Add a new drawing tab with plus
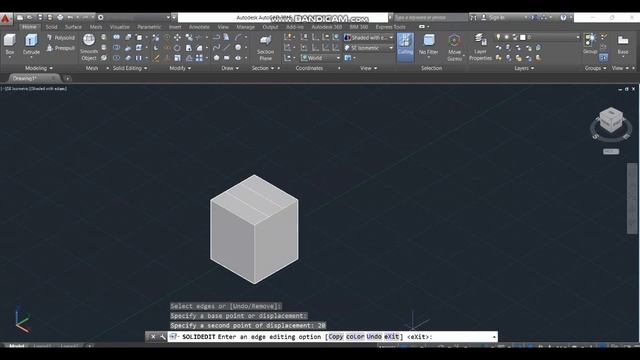Image resolution: width=640 pixels, height=360 pixels. (68, 78)
